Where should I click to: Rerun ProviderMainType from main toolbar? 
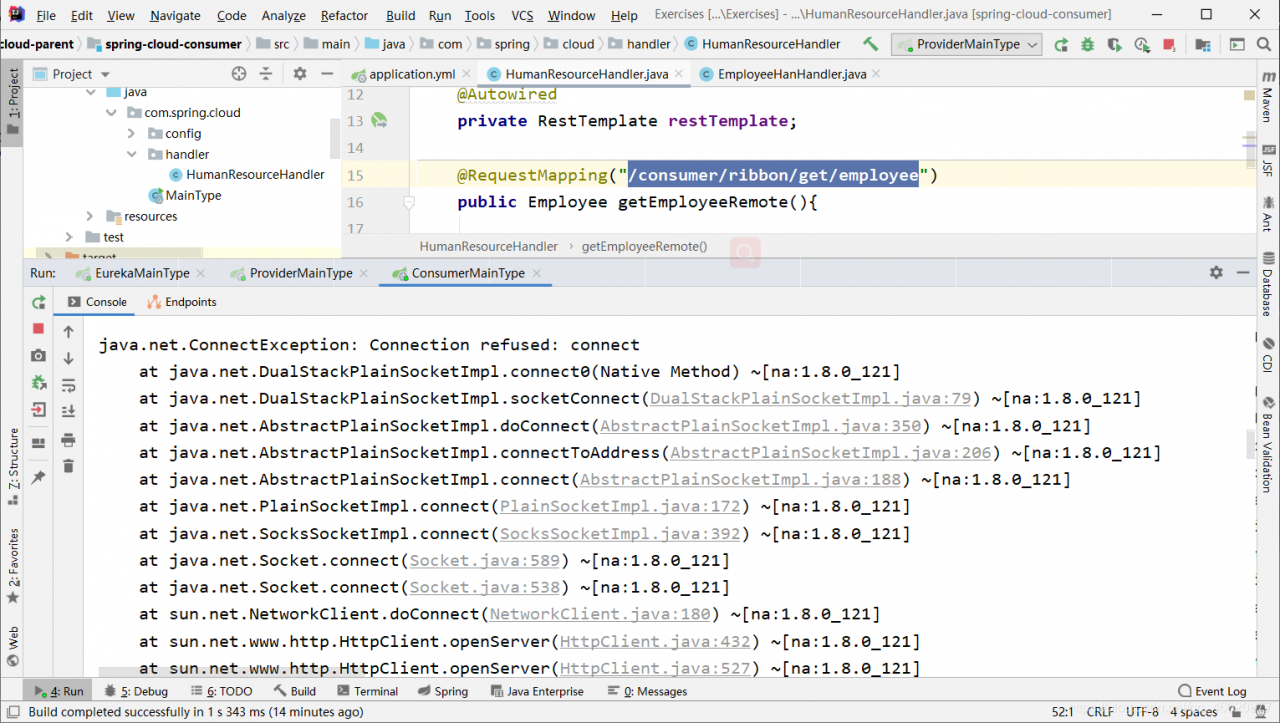[1061, 44]
